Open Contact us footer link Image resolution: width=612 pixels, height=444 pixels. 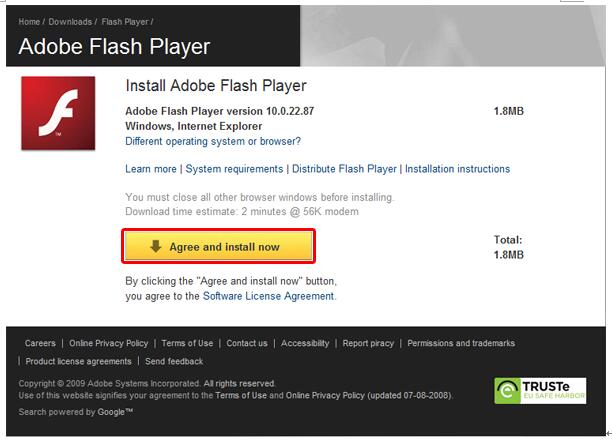coord(247,343)
